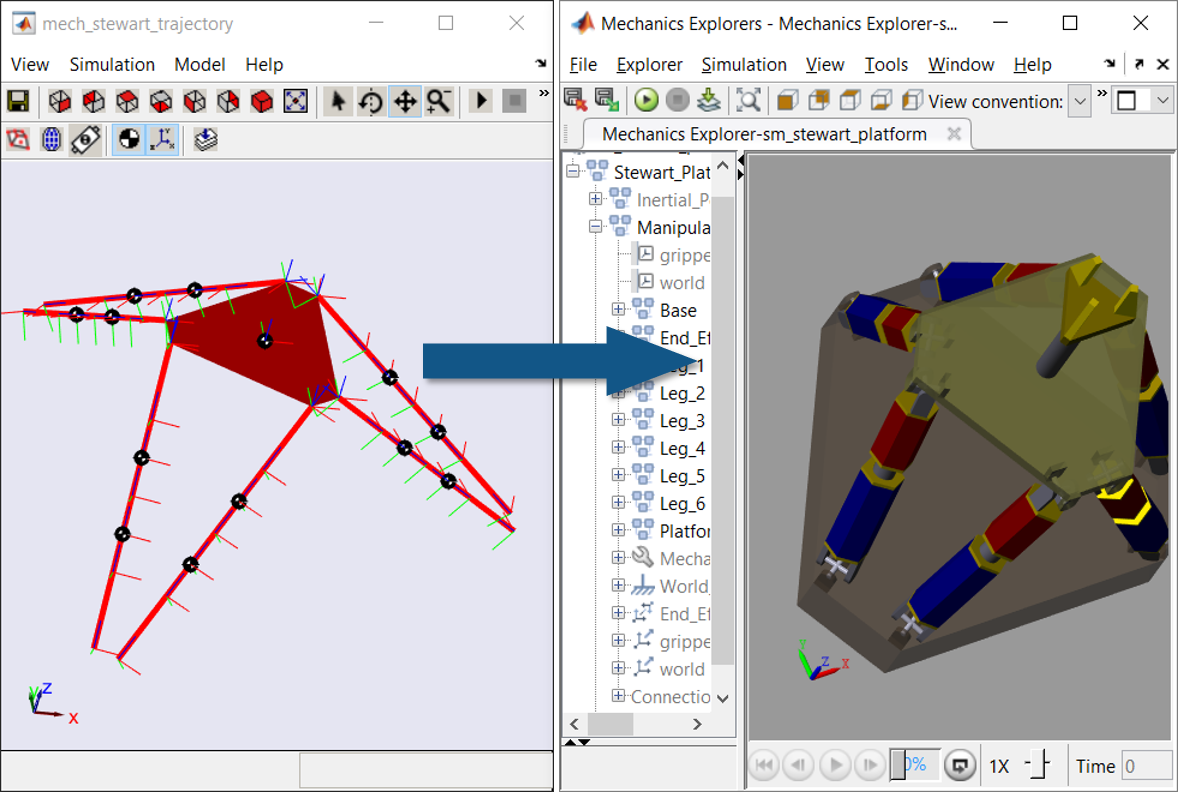
Task: Toggle center of gravity display icon
Action: (x=129, y=139)
